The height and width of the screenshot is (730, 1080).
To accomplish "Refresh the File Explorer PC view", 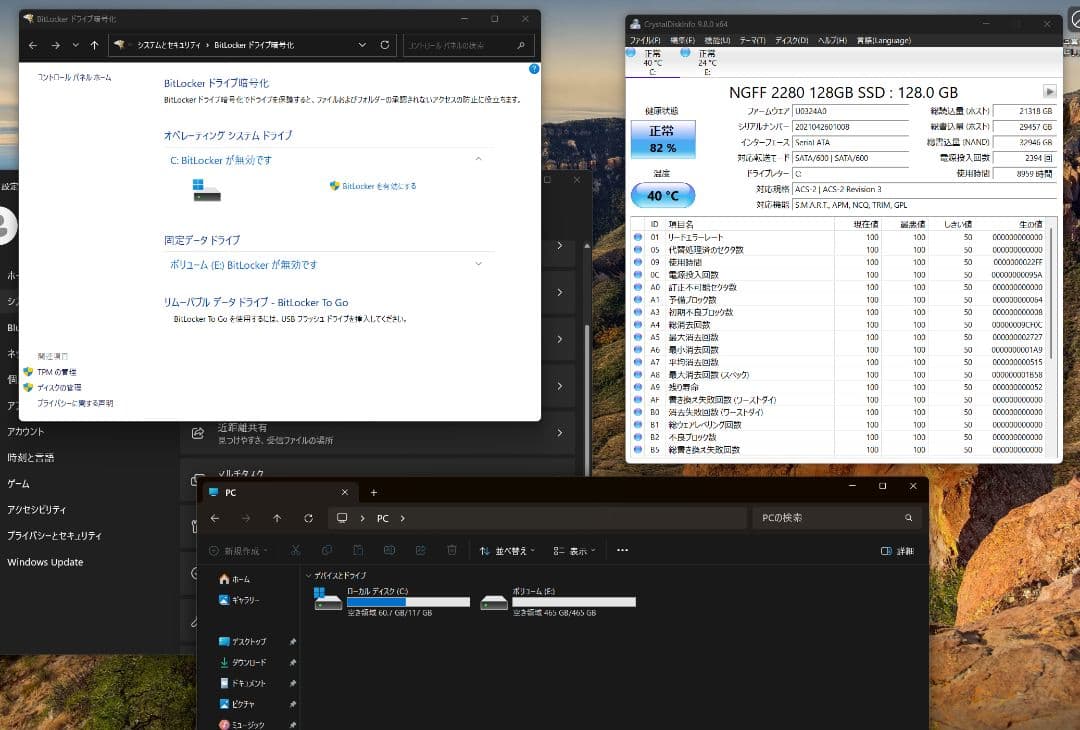I will 309,518.
